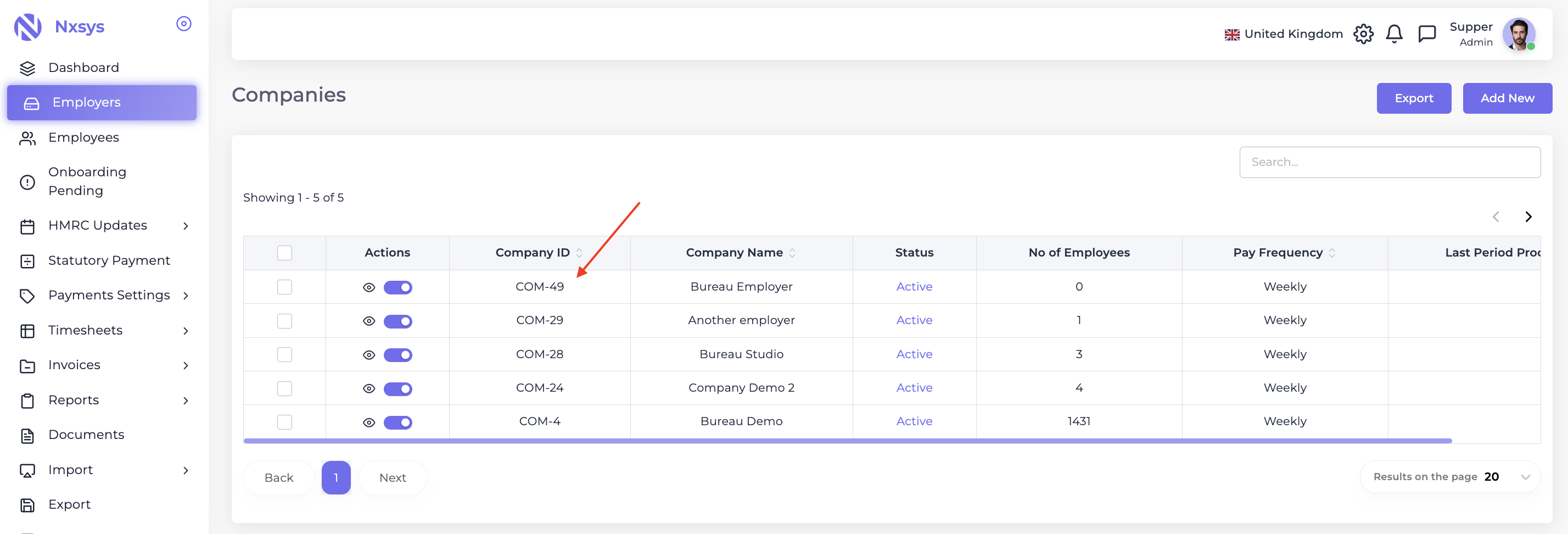Toggle off the COM-29 company switch

click(397, 321)
